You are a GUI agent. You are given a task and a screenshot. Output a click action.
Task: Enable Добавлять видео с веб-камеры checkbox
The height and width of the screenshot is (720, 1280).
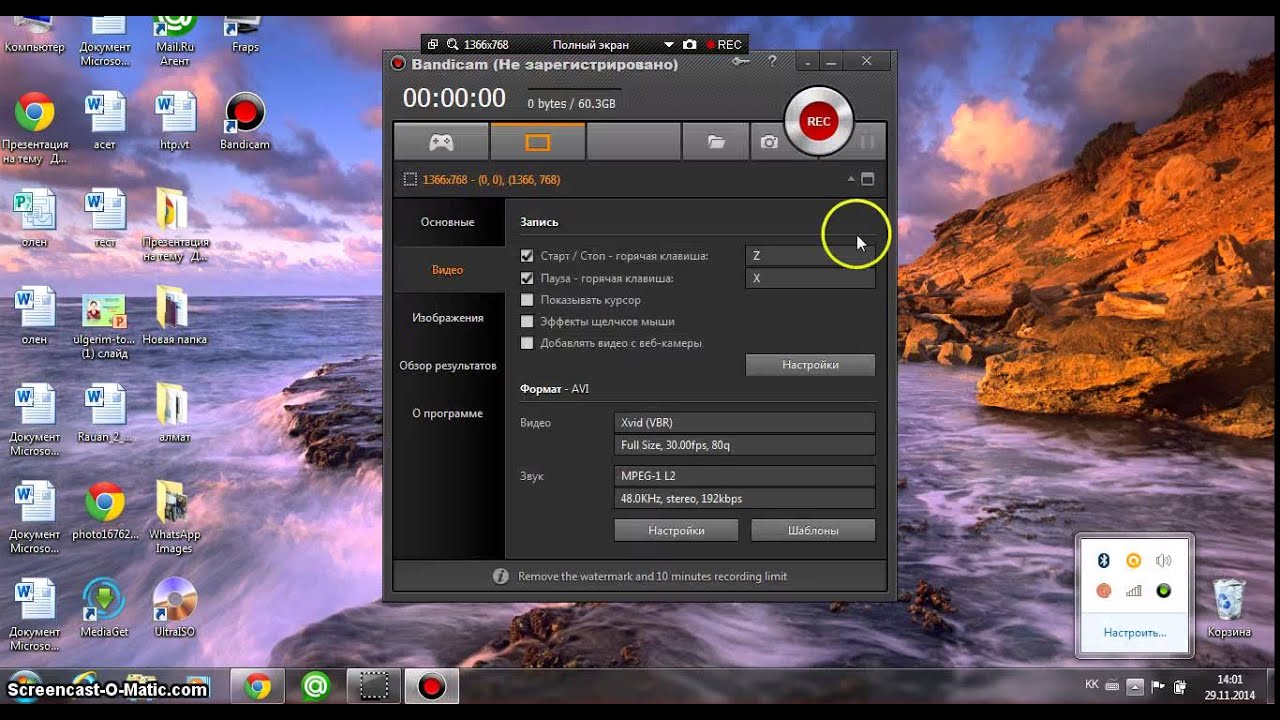pos(527,343)
